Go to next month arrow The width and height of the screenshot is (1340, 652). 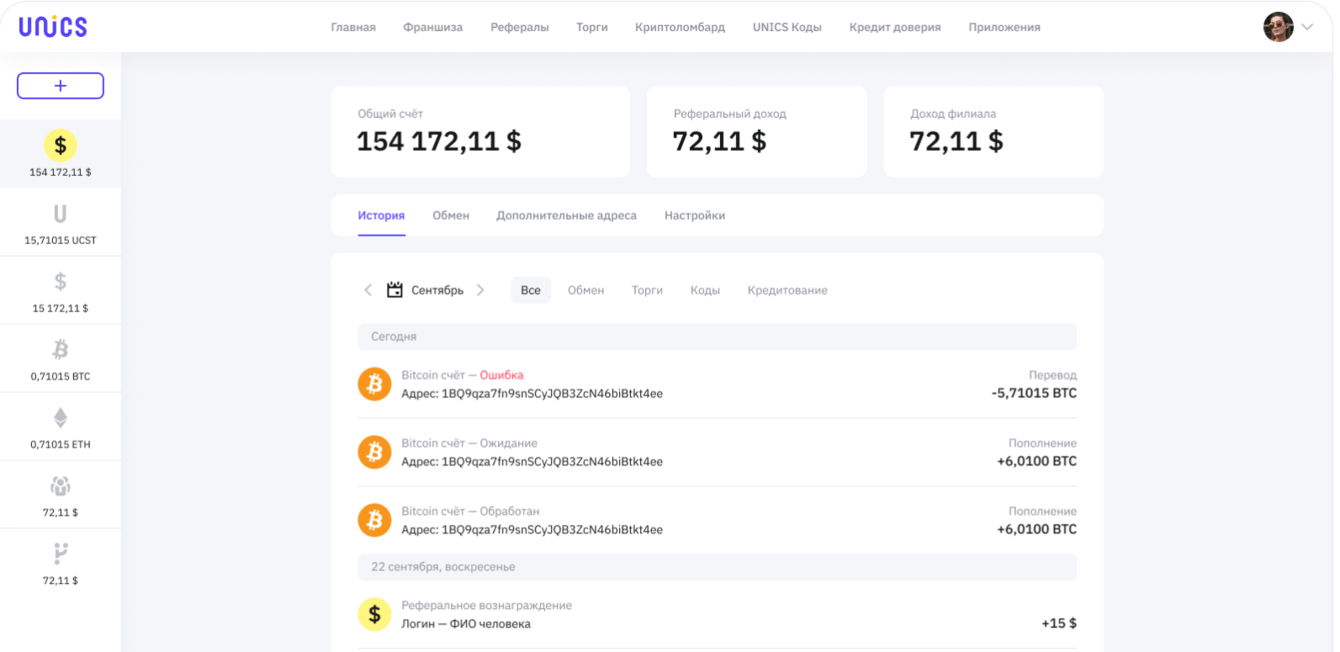[481, 290]
